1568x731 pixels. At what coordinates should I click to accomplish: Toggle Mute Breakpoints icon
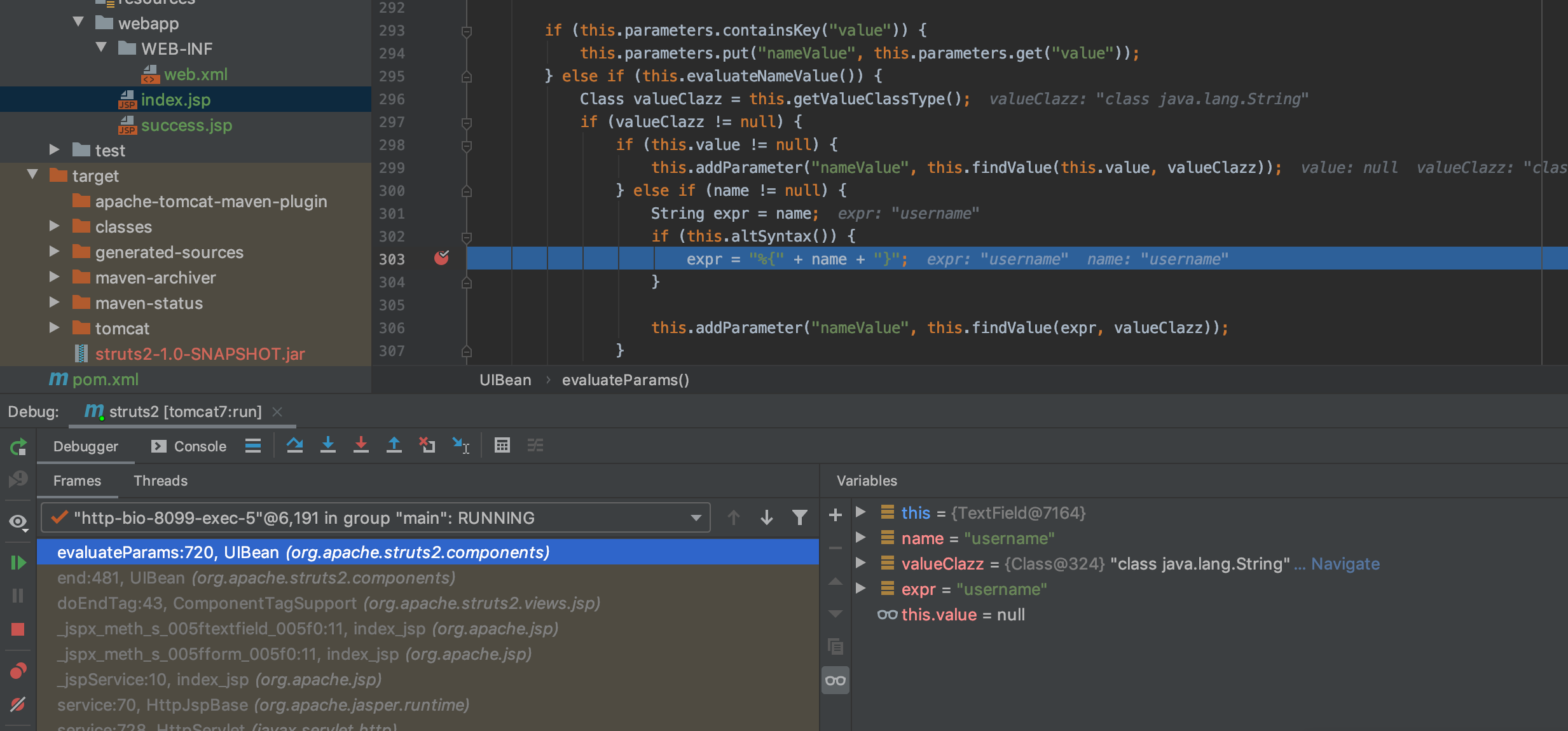tap(18, 704)
